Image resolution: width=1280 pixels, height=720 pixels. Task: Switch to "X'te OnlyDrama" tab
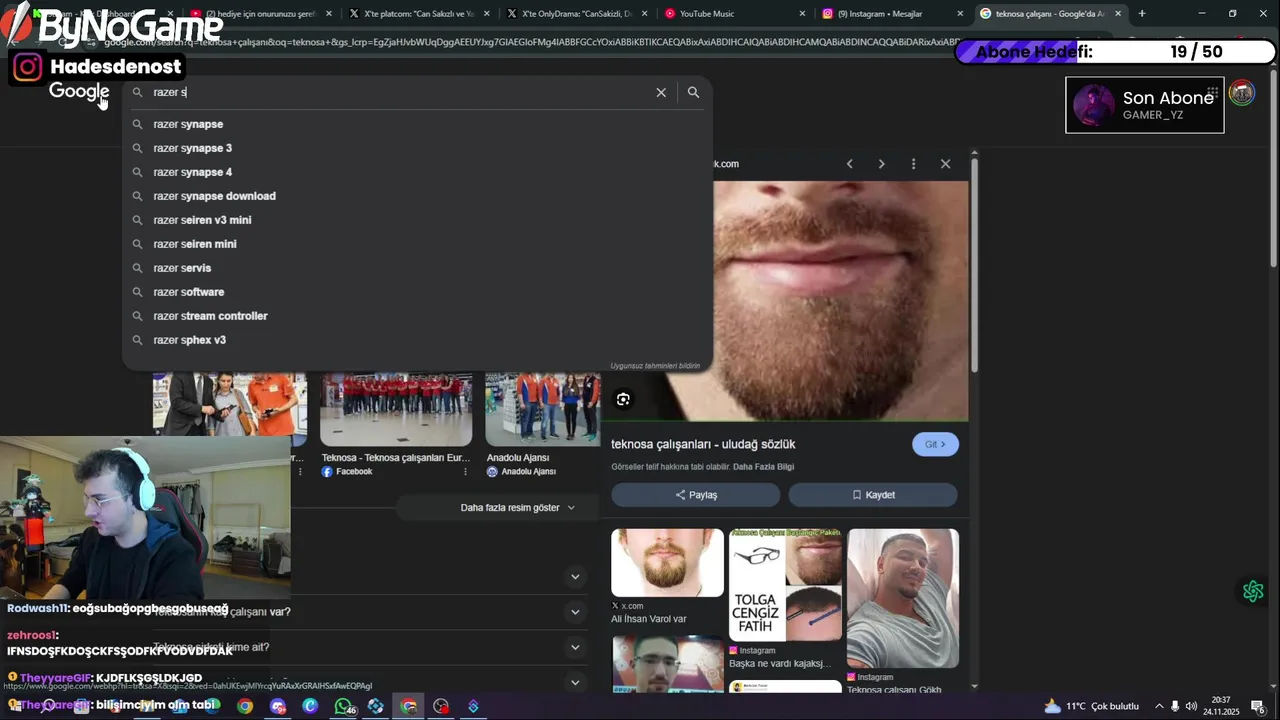click(x=578, y=14)
